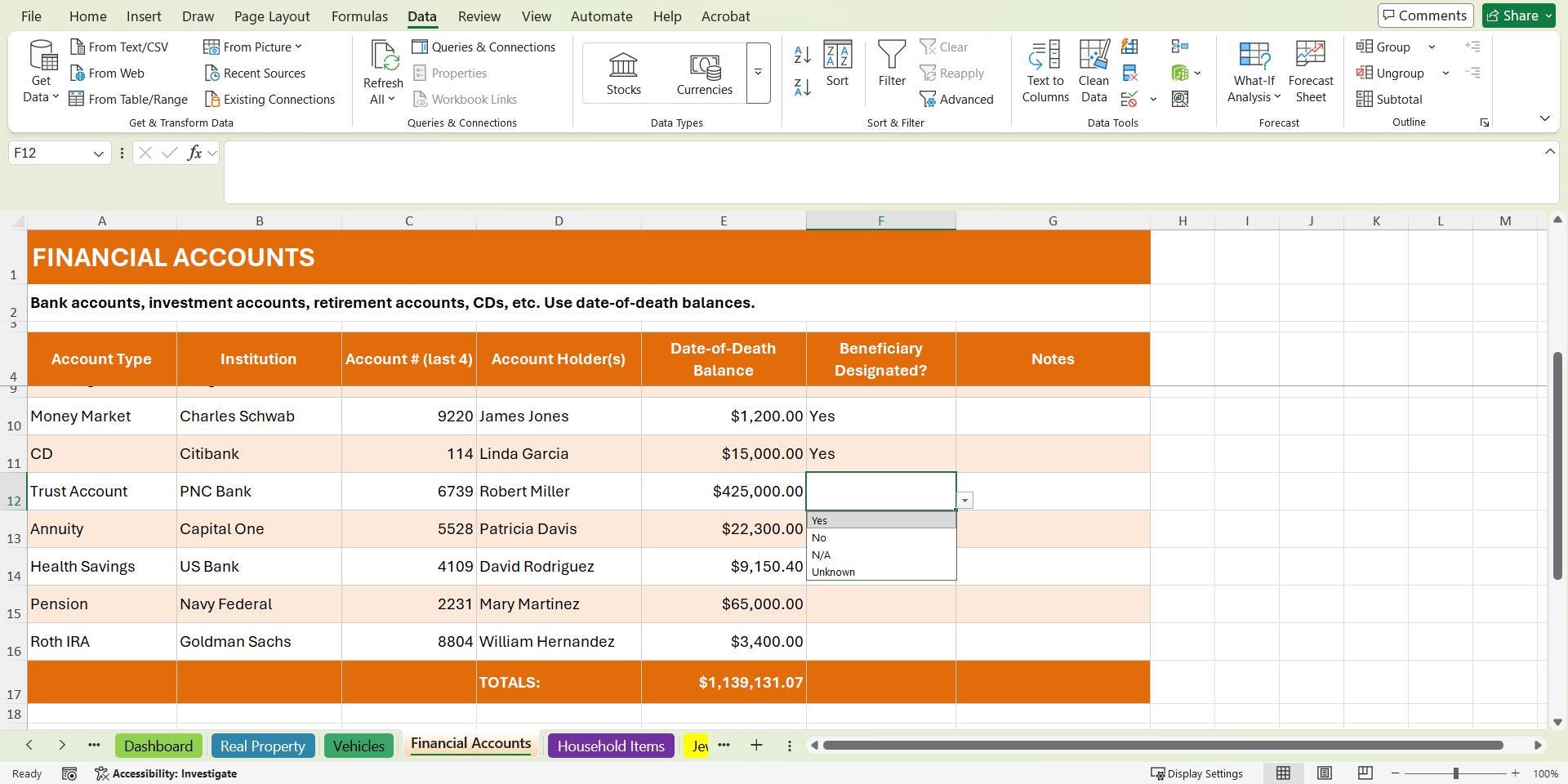Open the Group dropdown arrow

[x=1432, y=47]
